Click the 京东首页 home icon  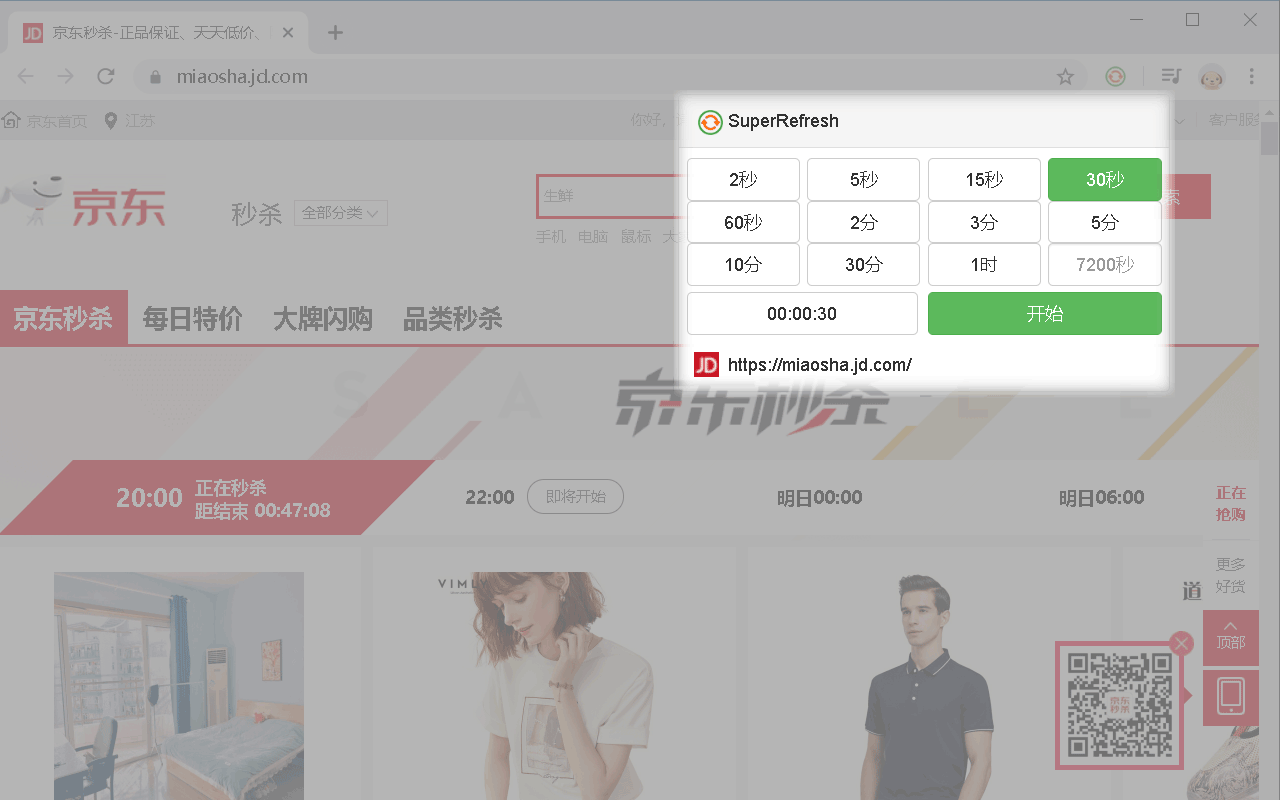coord(10,120)
